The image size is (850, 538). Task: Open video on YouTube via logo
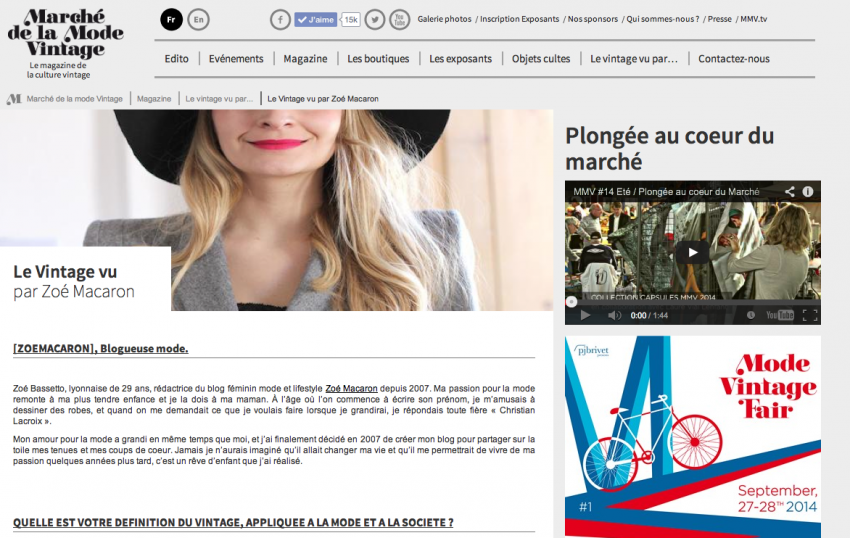coord(780,315)
